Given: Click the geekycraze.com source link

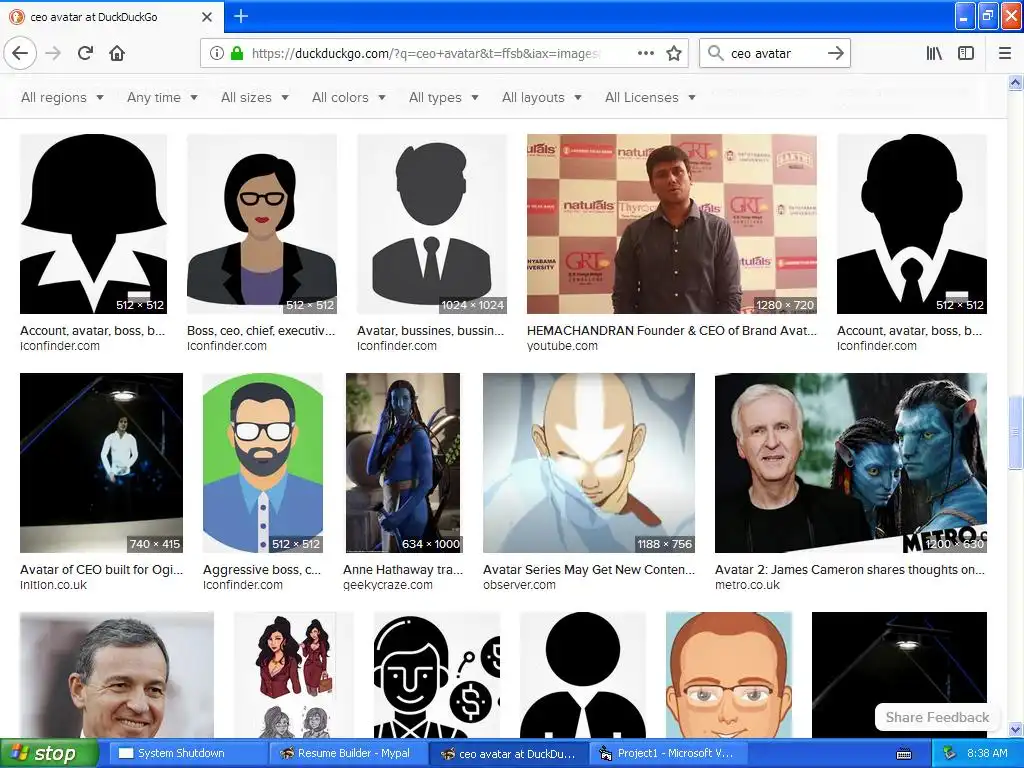Looking at the screenshot, I should [x=387, y=585].
